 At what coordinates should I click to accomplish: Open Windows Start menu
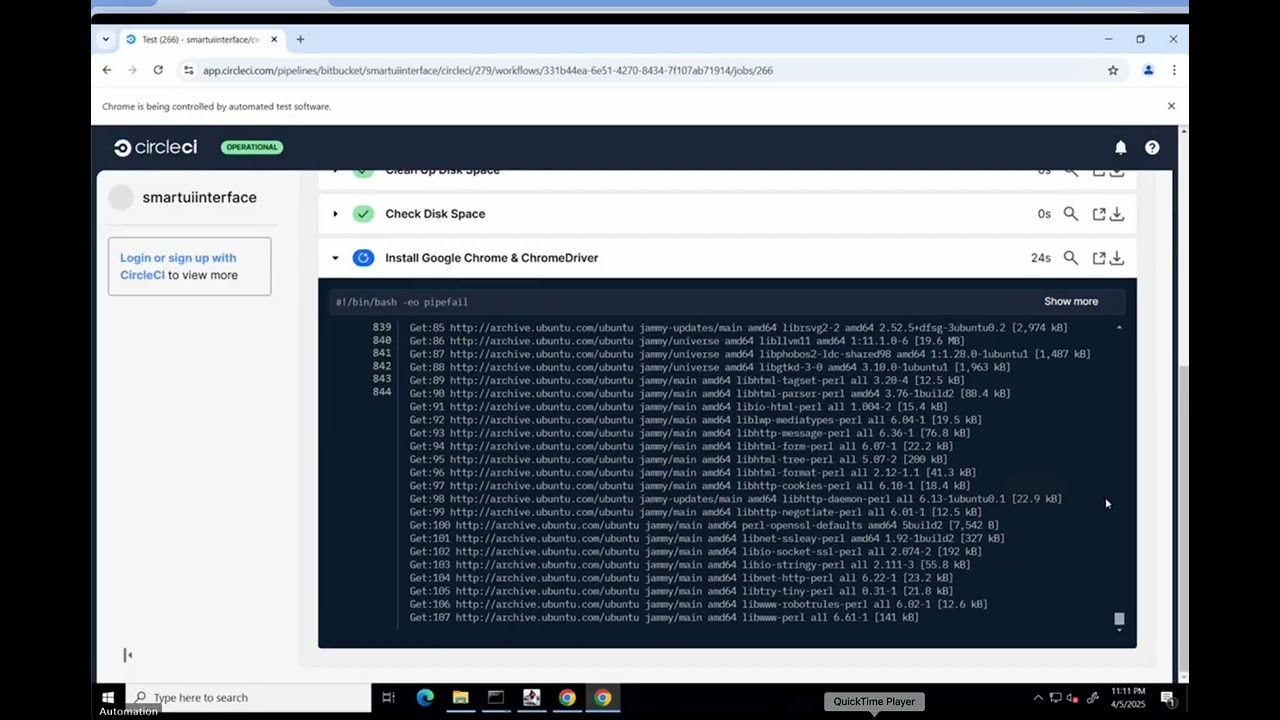pos(107,697)
